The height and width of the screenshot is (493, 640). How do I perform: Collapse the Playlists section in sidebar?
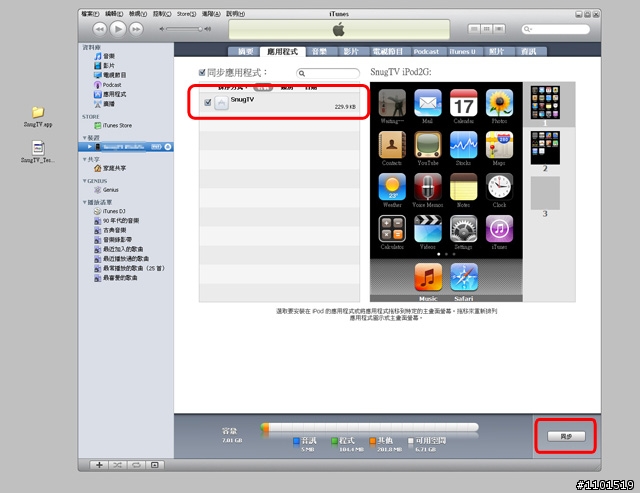84,202
